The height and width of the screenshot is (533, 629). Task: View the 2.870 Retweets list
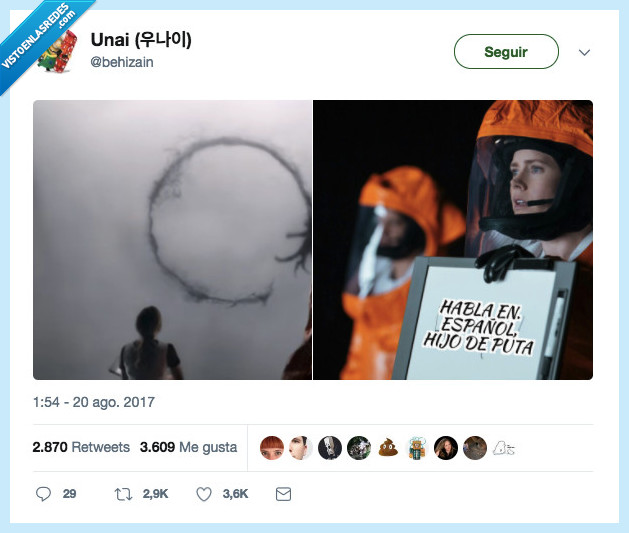[81, 447]
